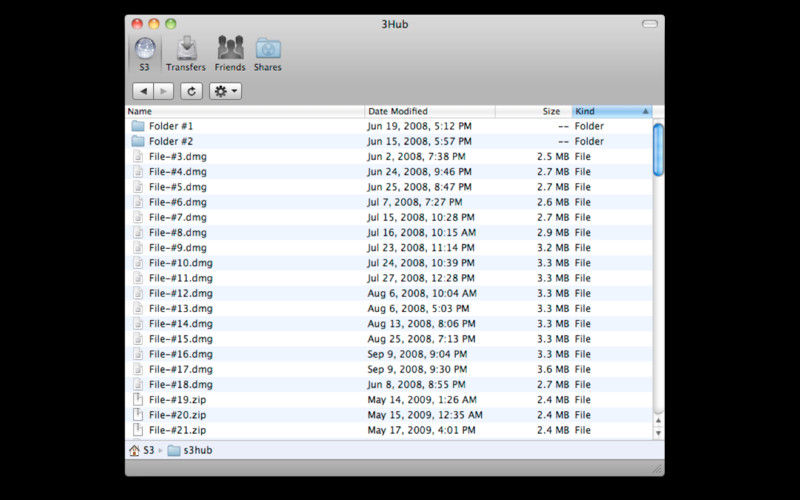Click the file icon of File-#15.dmg

tap(138, 339)
